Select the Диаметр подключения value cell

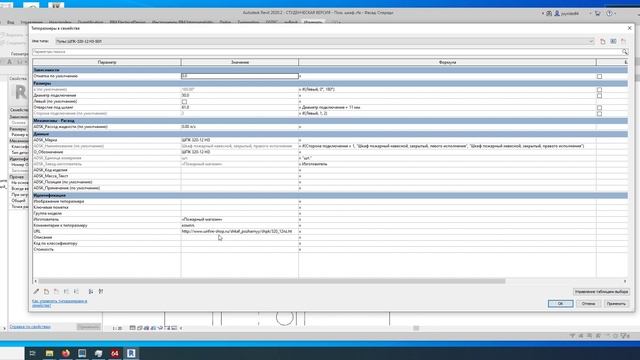tap(240, 95)
